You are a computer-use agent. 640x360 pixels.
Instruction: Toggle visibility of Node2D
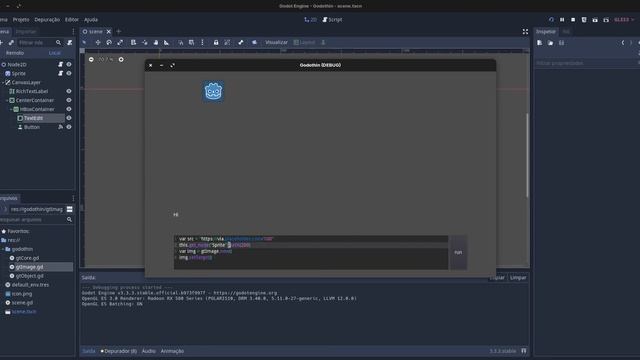coord(69,64)
